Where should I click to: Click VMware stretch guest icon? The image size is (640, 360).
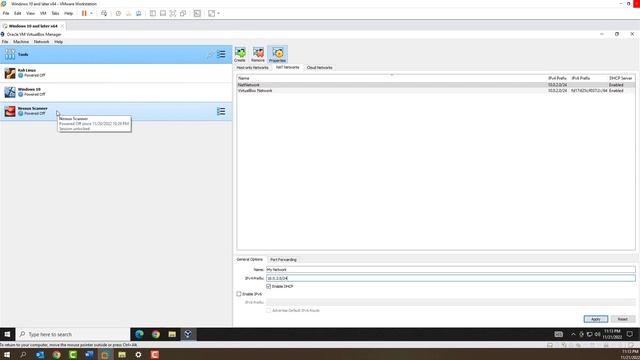[x=212, y=13]
